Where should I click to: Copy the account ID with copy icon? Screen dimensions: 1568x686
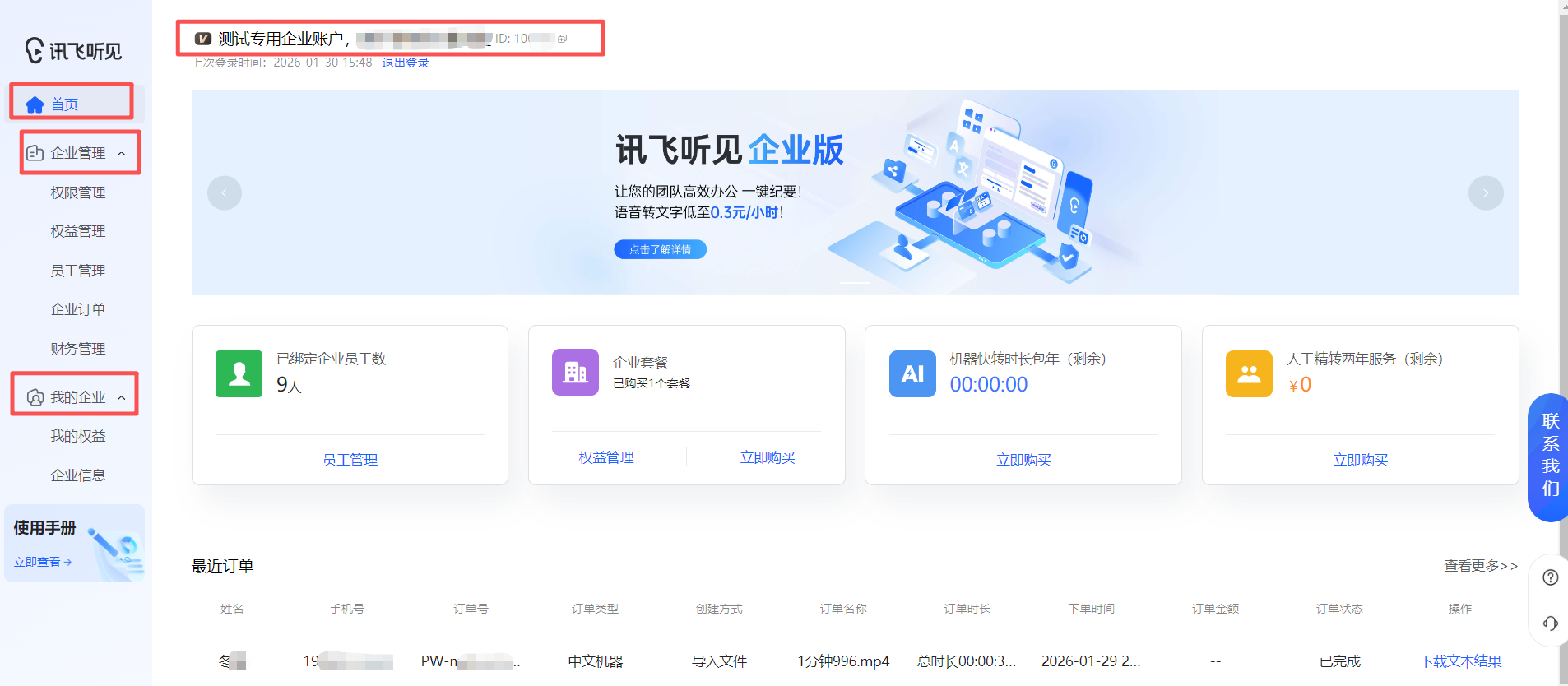[x=563, y=39]
